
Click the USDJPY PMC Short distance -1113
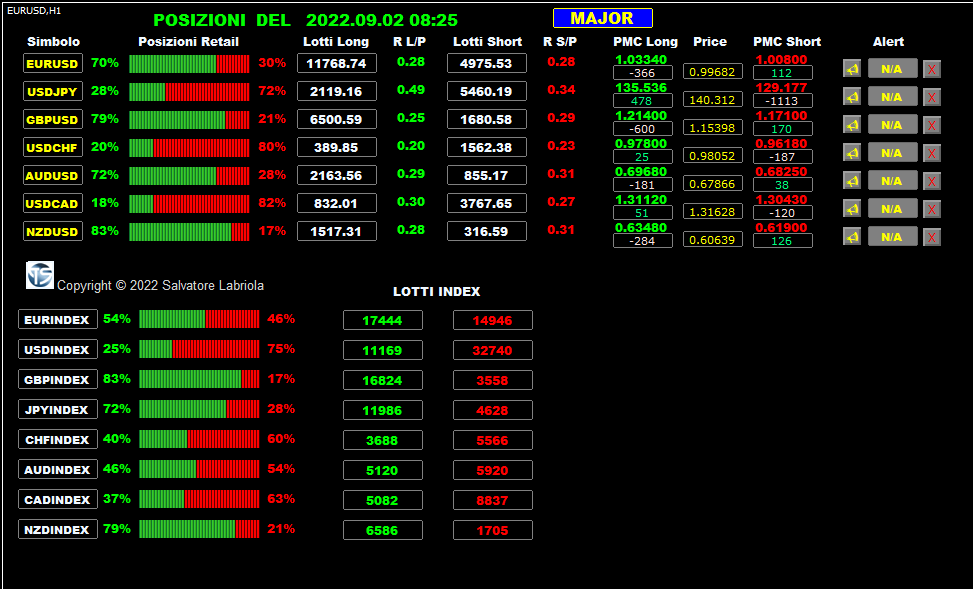click(x=782, y=101)
